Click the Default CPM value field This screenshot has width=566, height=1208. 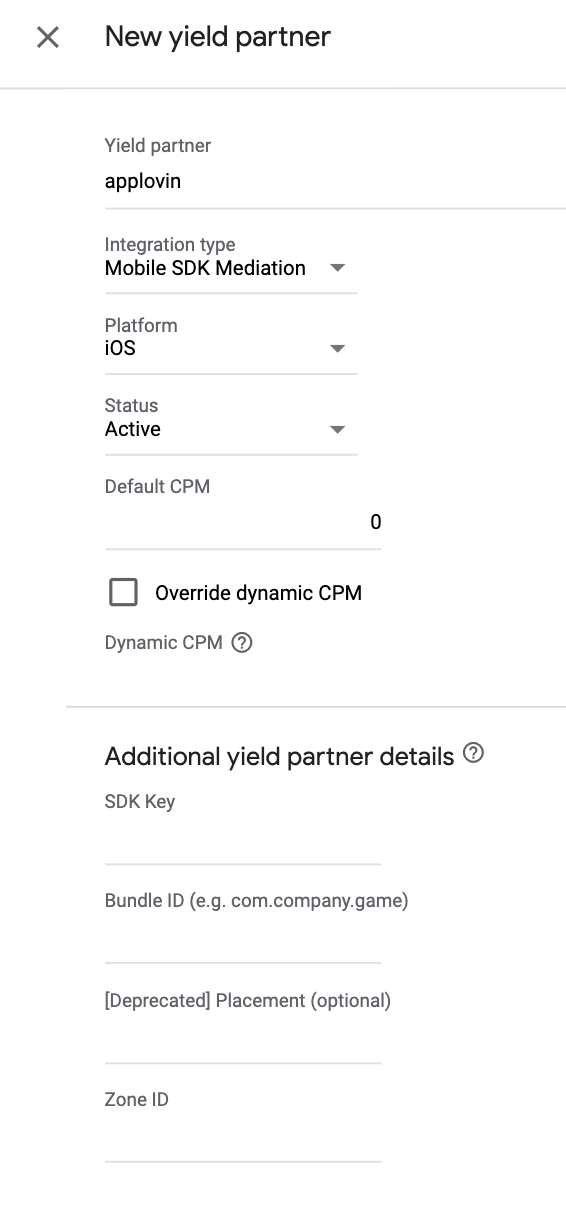tap(243, 523)
